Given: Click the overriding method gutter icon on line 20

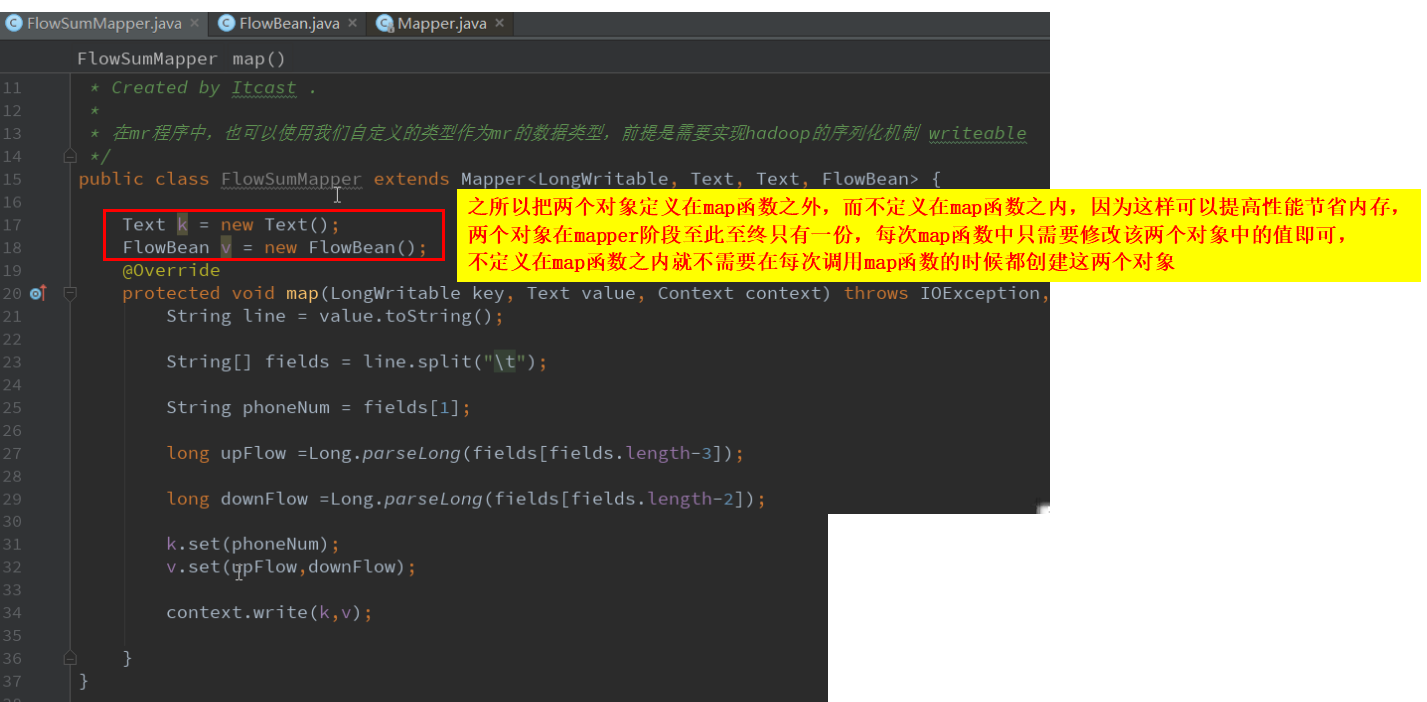Looking at the screenshot, I should [37, 294].
